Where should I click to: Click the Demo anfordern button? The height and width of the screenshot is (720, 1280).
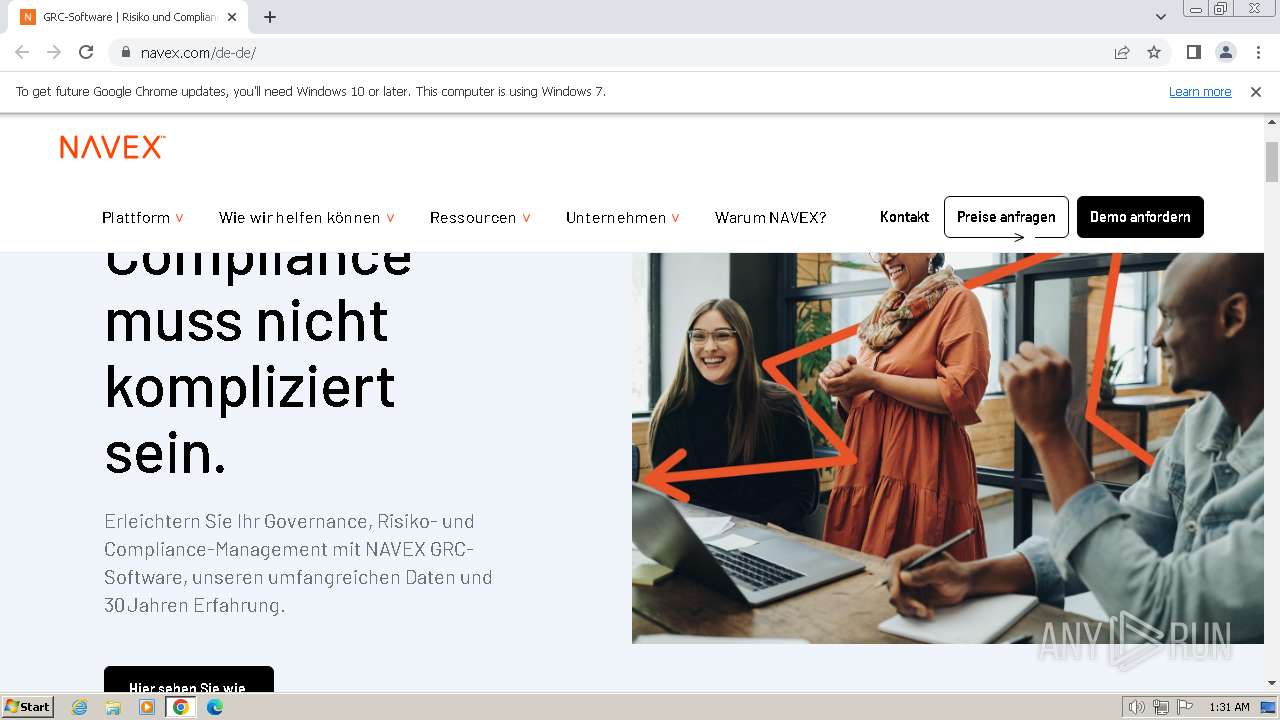(x=1140, y=217)
